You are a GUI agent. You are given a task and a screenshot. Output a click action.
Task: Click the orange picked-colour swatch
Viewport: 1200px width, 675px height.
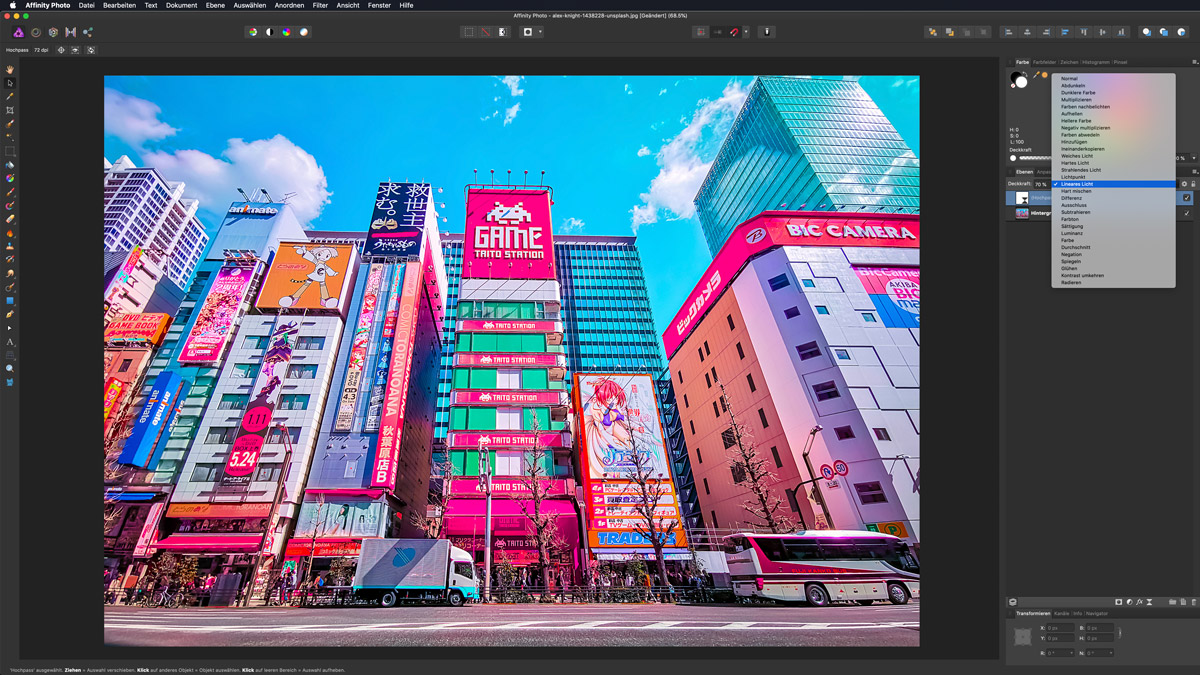click(1045, 75)
